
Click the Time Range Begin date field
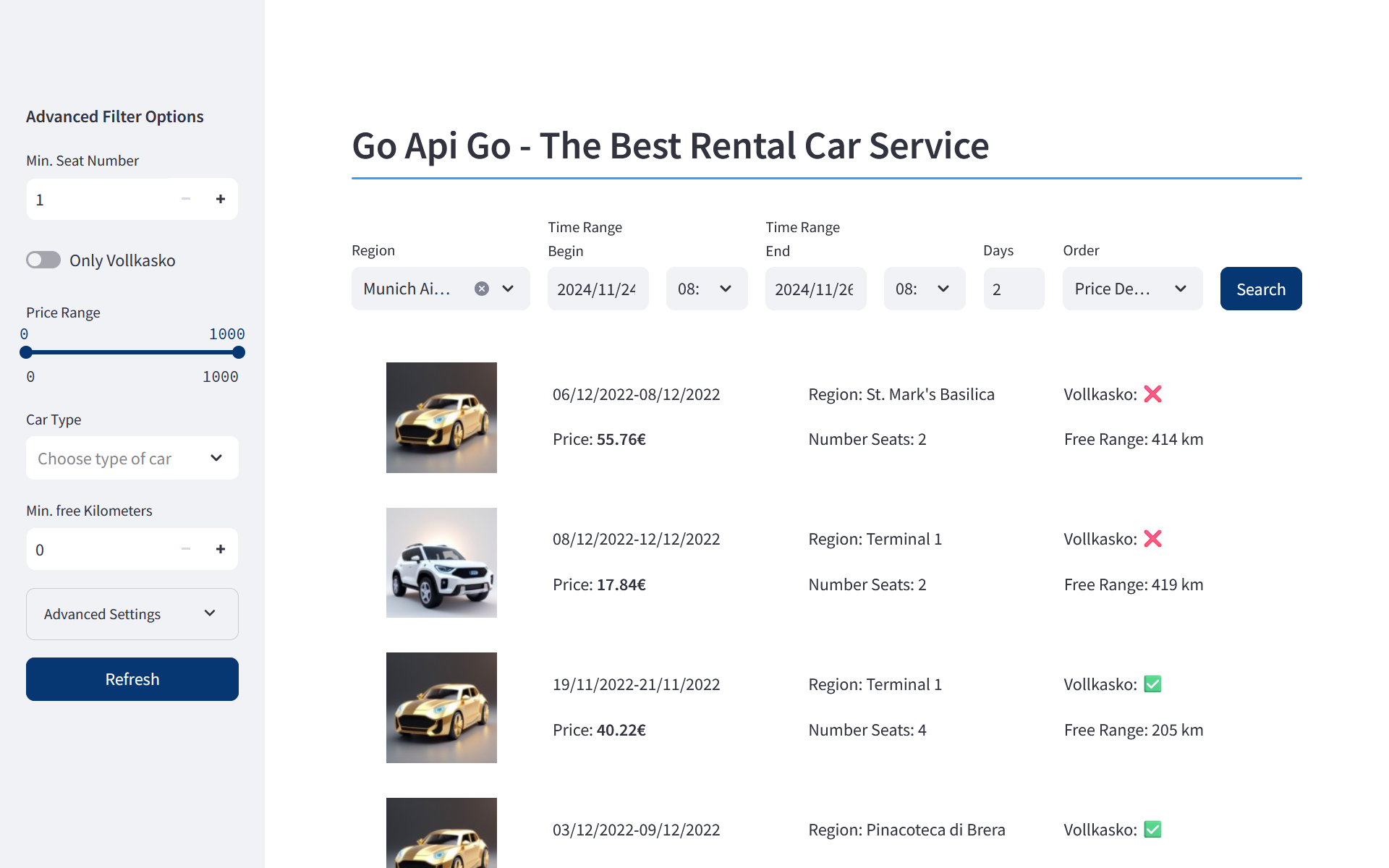click(597, 289)
